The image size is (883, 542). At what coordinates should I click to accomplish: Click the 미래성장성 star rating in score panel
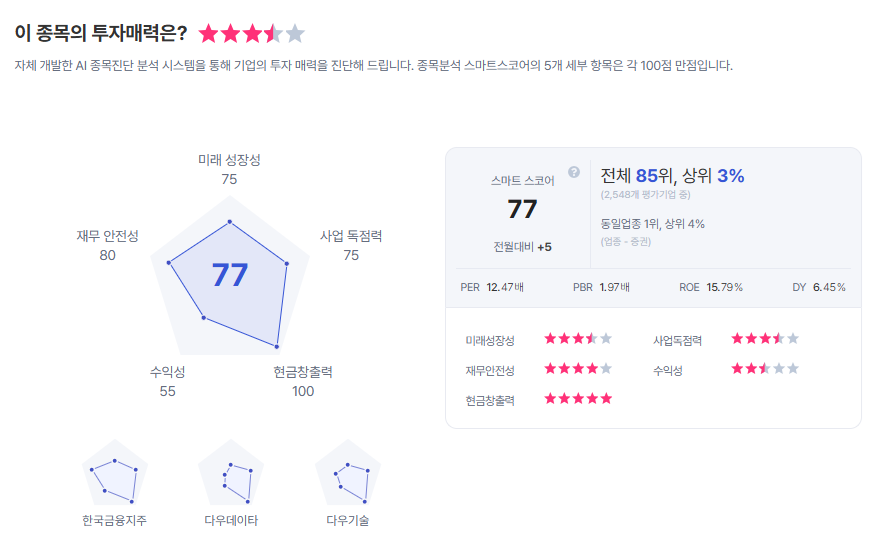pyautogui.click(x=577, y=339)
